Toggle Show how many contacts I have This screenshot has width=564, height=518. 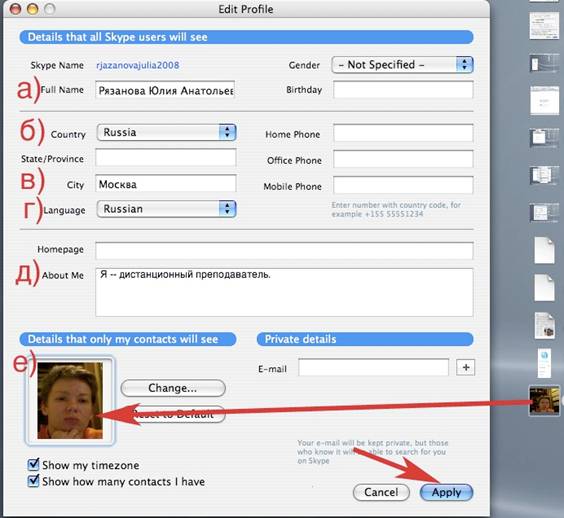tap(33, 481)
